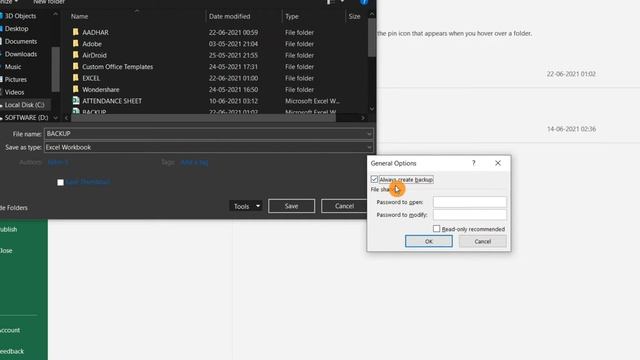
Task: Open Publish in Excel backstage menu
Action: [x=9, y=229]
